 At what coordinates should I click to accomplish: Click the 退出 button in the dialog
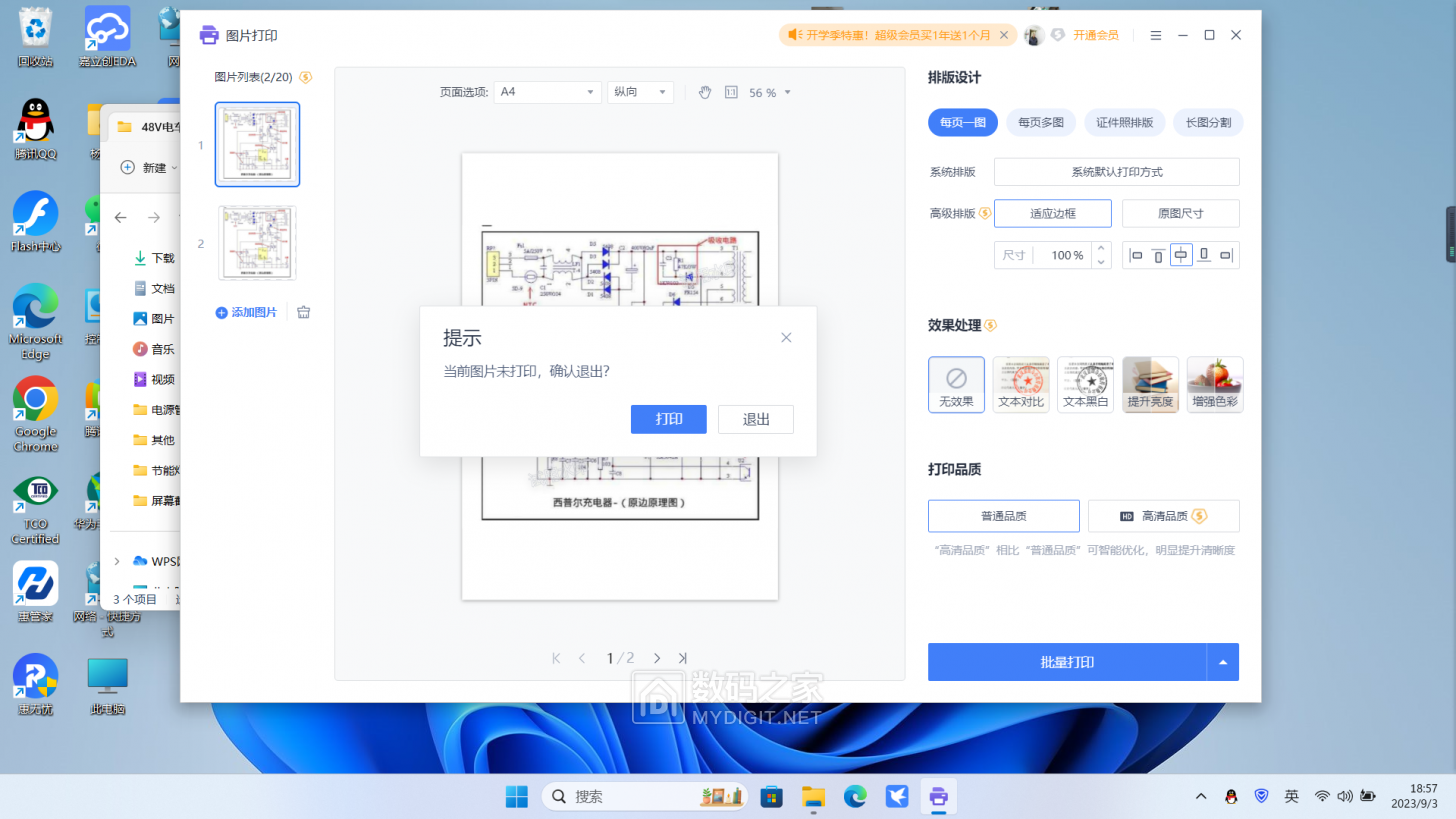(756, 419)
